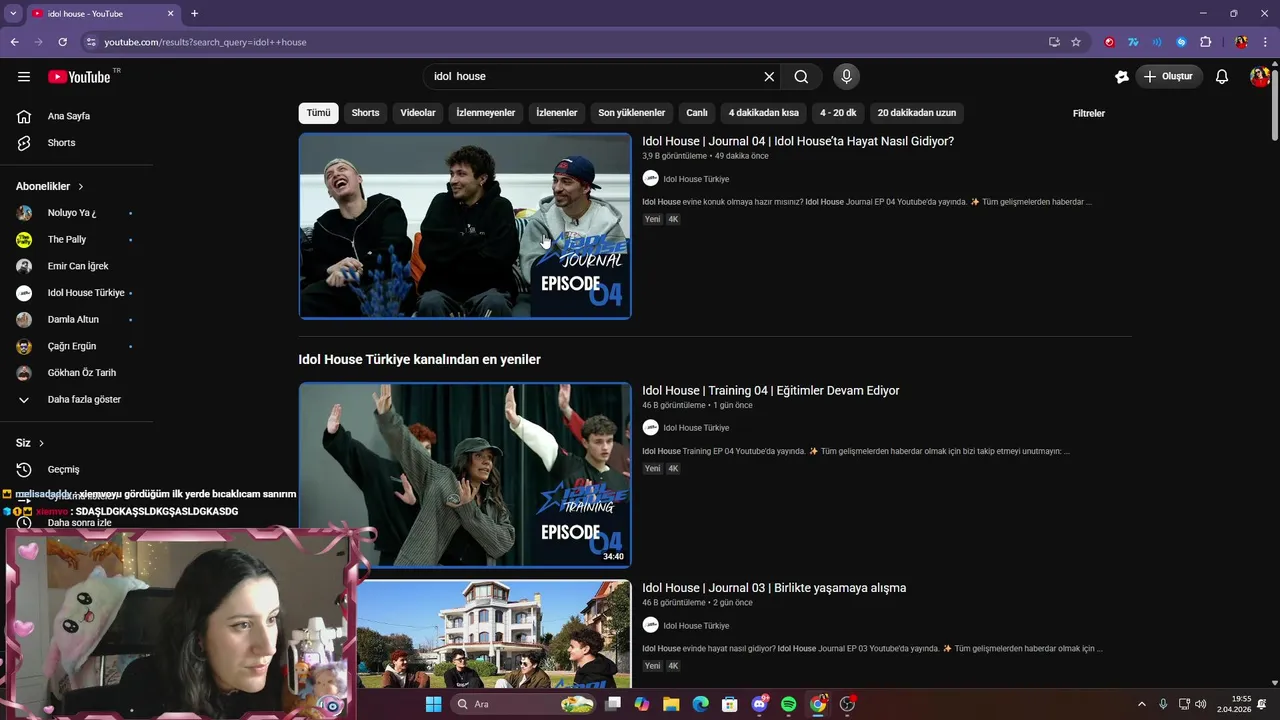Run search with the magnifier button
The width and height of the screenshot is (1280, 720).
(801, 77)
